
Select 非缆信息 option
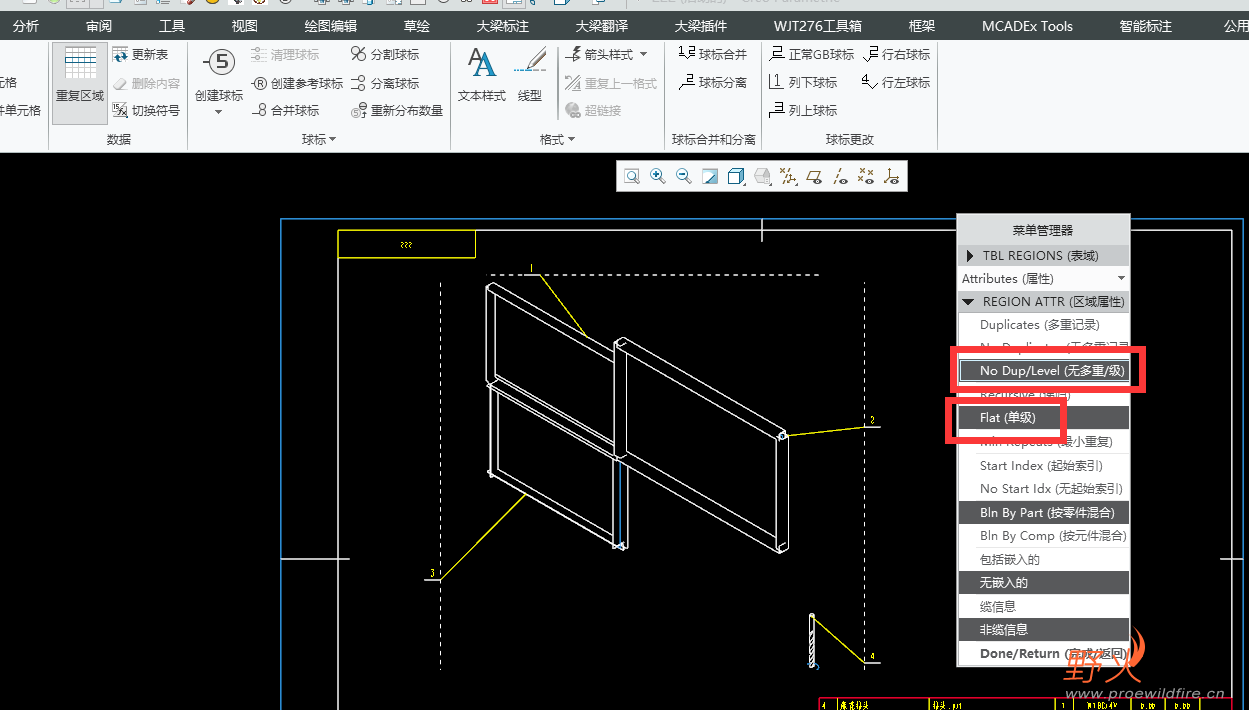tap(1043, 630)
